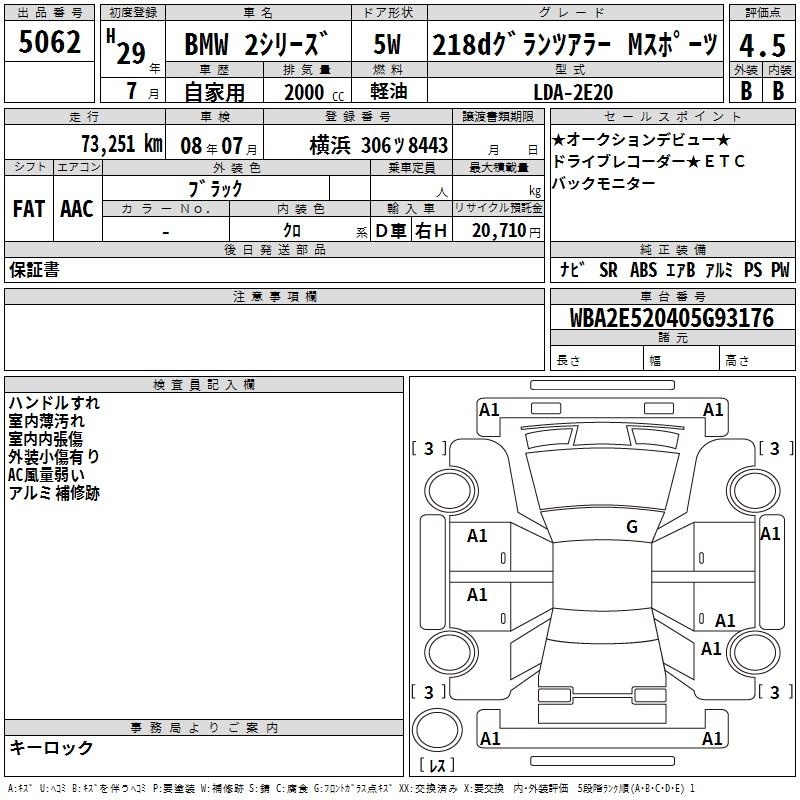Select the SR sunroof equipment indicator
The height and width of the screenshot is (800, 800).
tap(608, 270)
